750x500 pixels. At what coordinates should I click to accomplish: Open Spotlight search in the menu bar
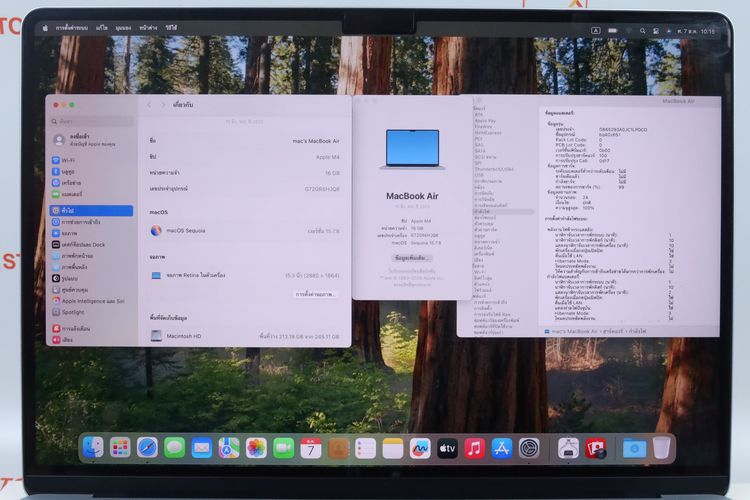point(643,31)
